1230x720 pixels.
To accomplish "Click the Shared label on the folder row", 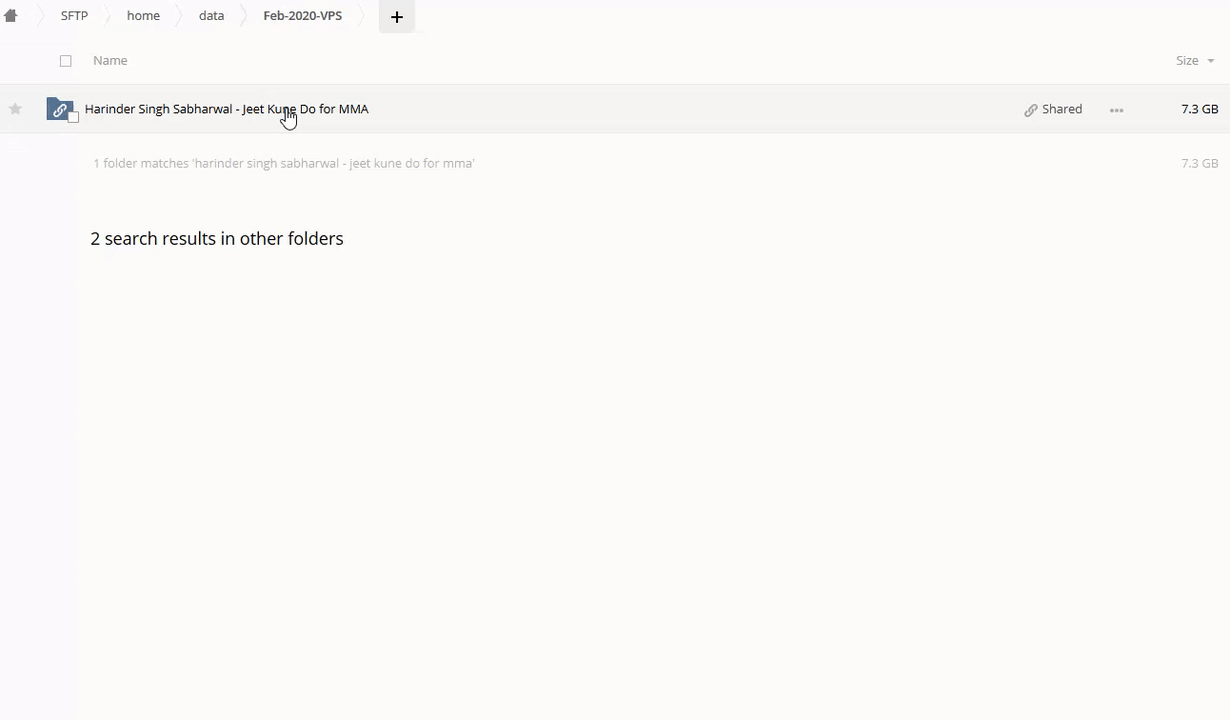I will pos(1061,109).
